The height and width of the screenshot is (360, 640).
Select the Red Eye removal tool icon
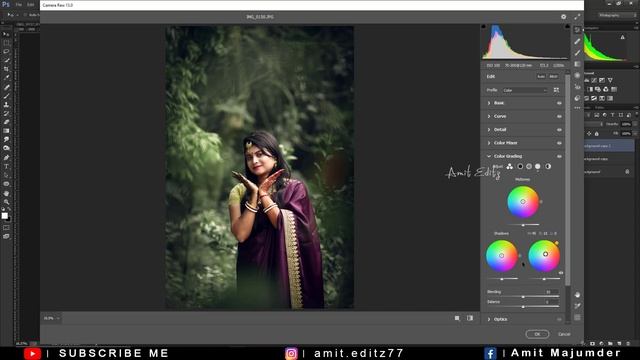coord(577,87)
